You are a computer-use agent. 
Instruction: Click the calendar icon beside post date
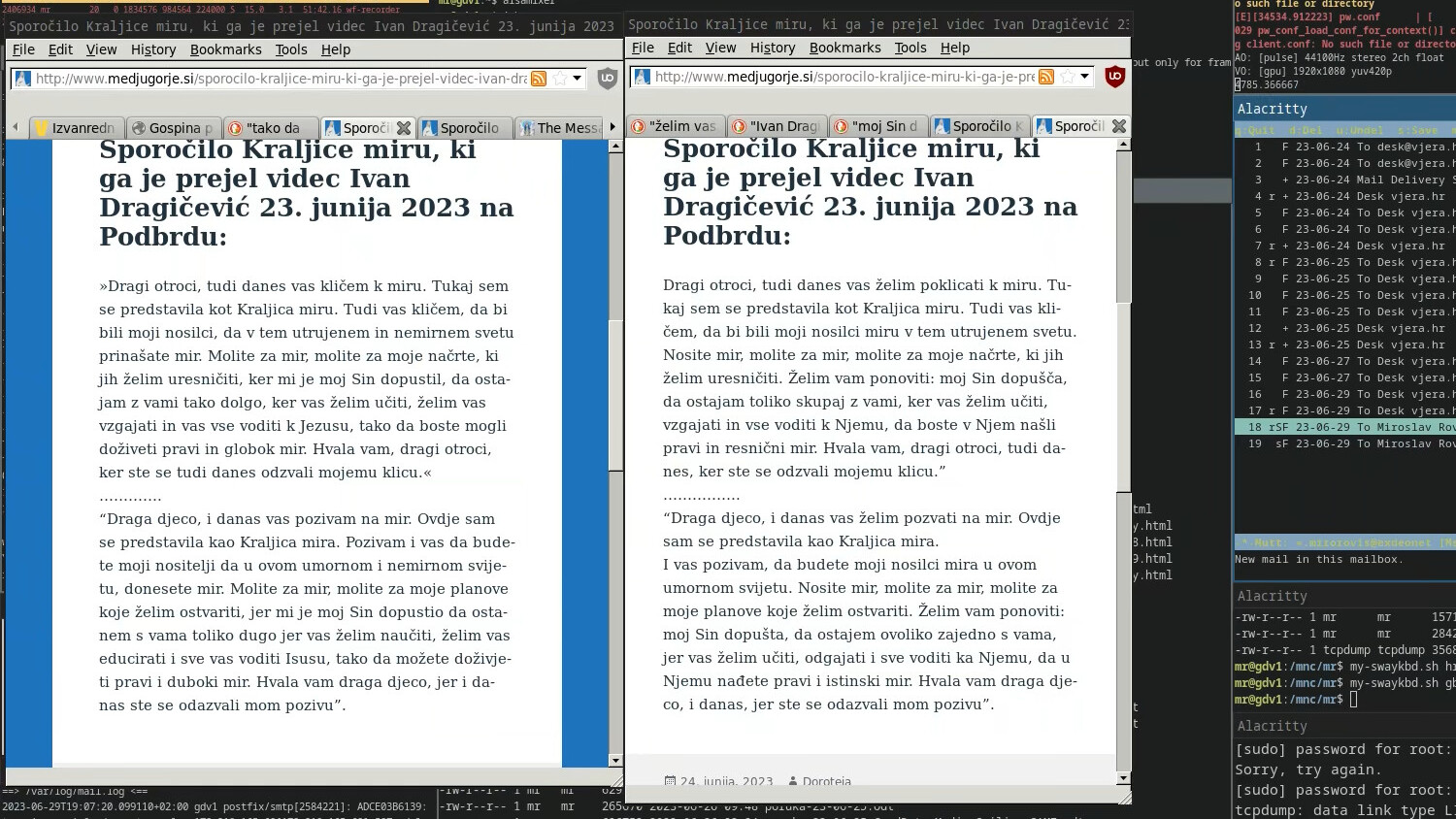(x=670, y=781)
